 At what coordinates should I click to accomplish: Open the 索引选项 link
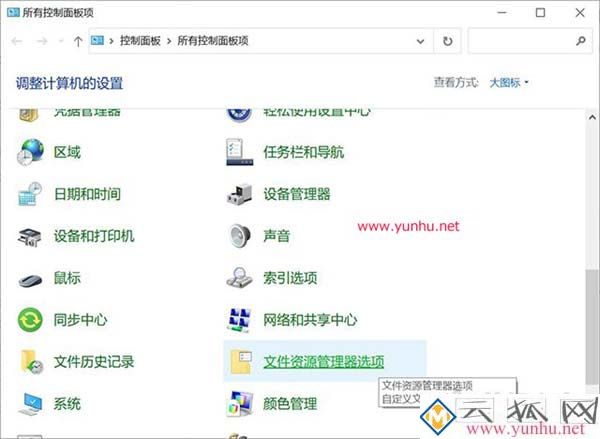pos(290,278)
